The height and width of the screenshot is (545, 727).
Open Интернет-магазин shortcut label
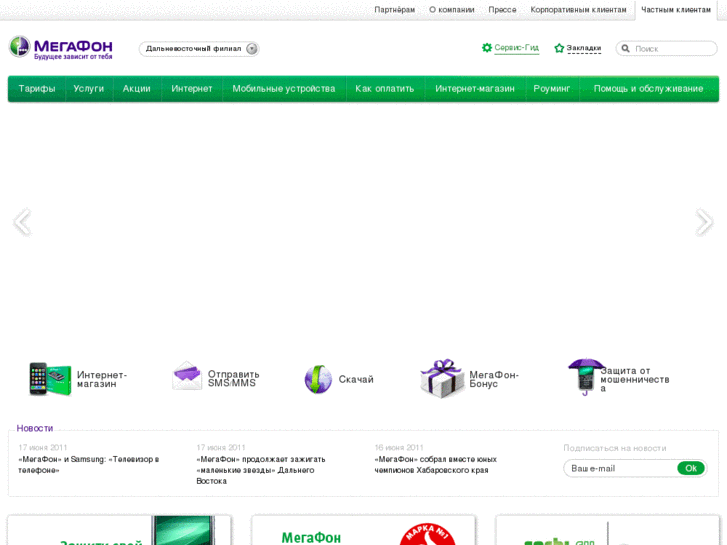(102, 379)
